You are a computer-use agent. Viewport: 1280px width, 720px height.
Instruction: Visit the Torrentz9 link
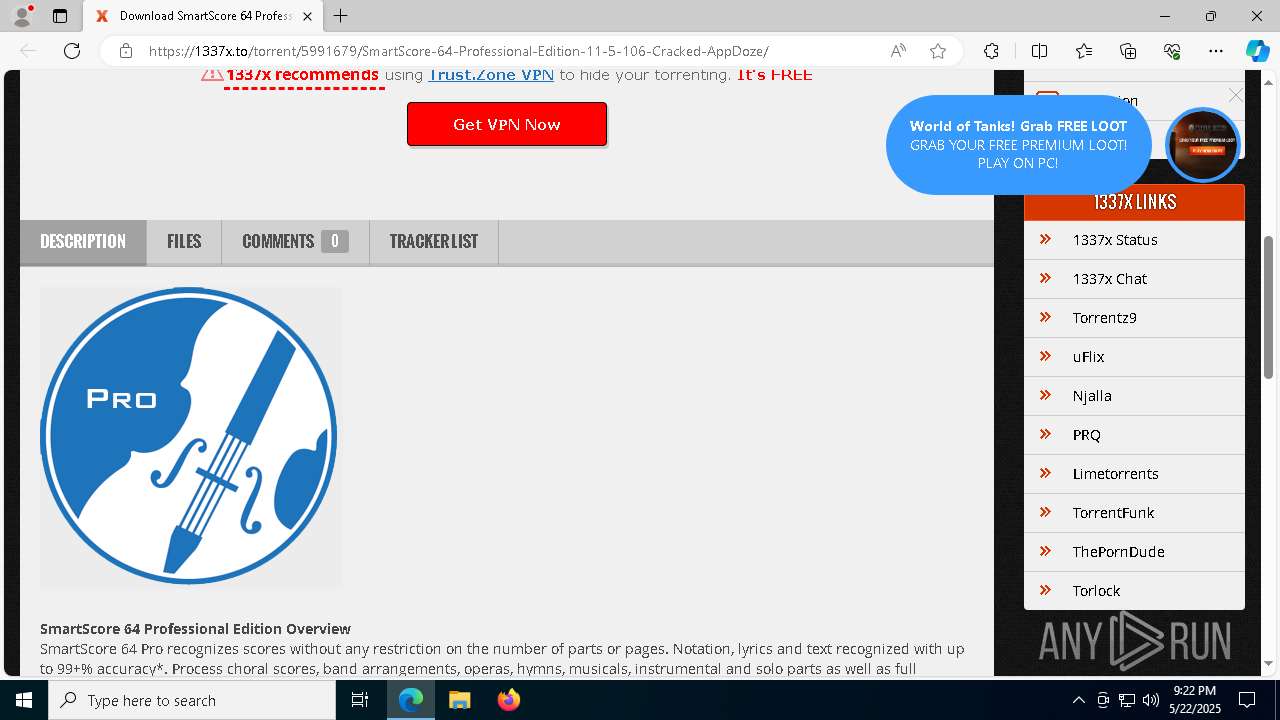coord(1105,318)
